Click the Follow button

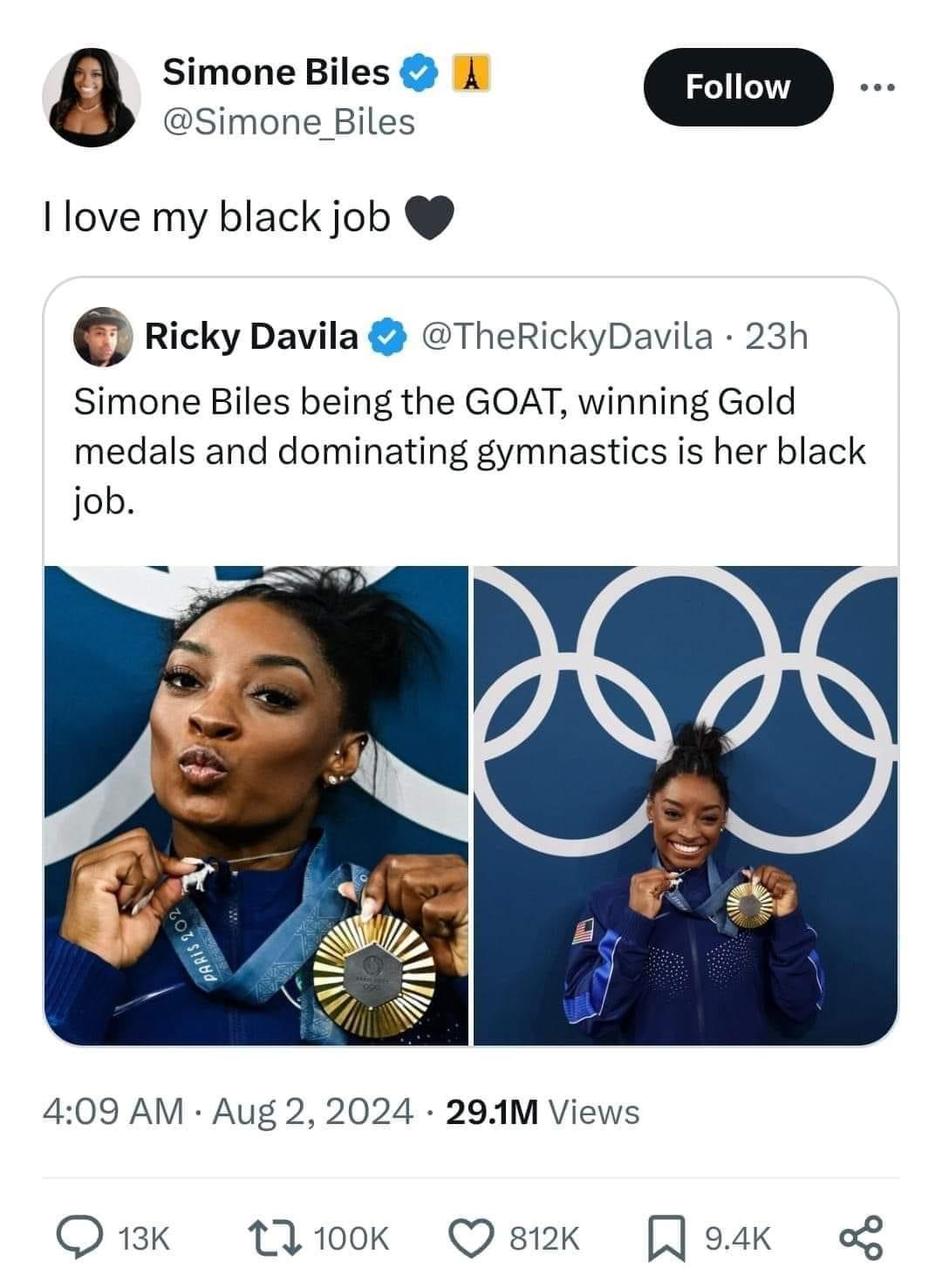[x=738, y=86]
